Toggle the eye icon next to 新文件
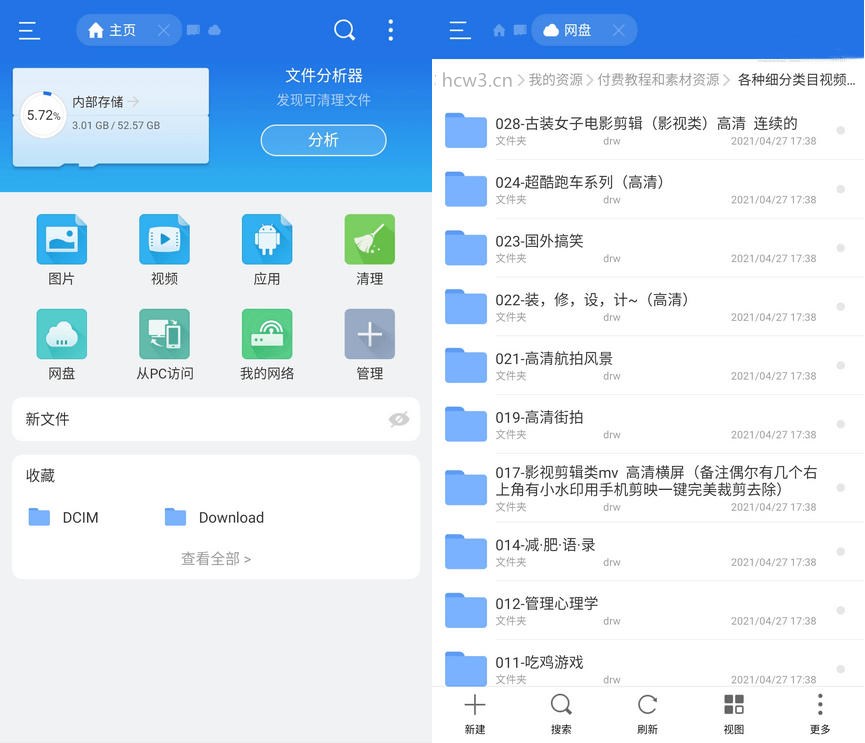 point(399,419)
